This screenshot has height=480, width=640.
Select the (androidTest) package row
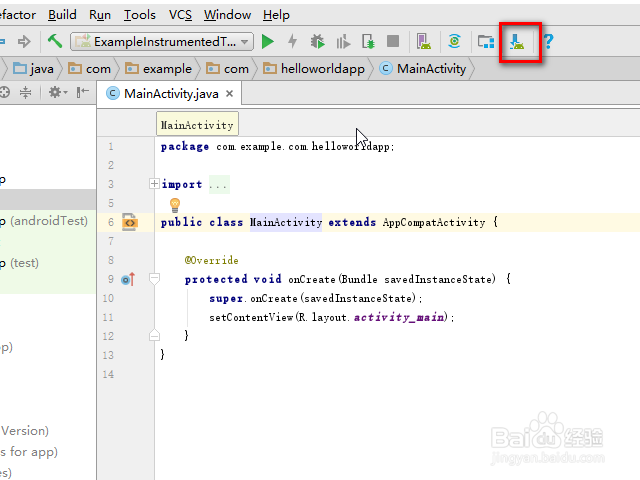click(48, 221)
